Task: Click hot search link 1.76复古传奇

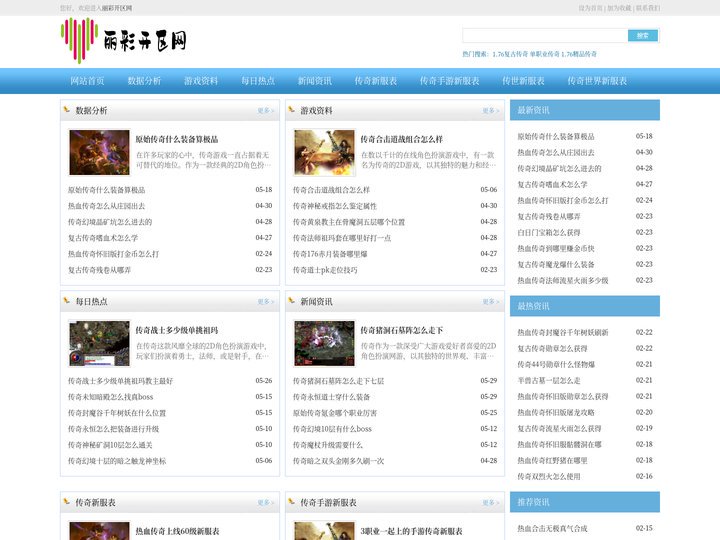Action: click(510, 54)
